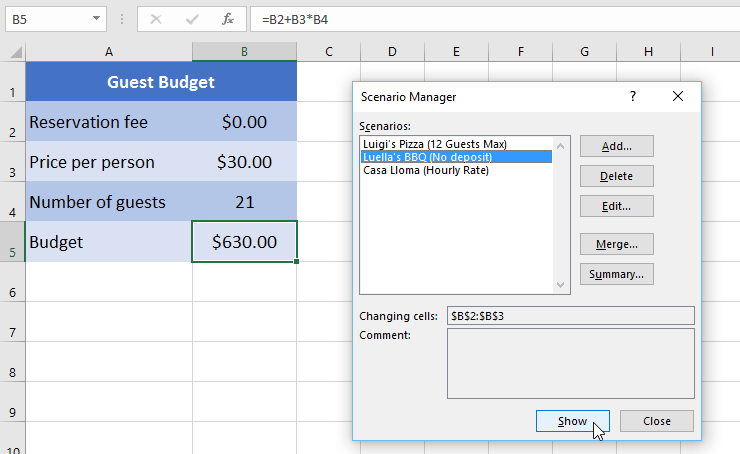Click the Insert Function fx icon
Viewport: 740px width, 454px height.
click(228, 19)
